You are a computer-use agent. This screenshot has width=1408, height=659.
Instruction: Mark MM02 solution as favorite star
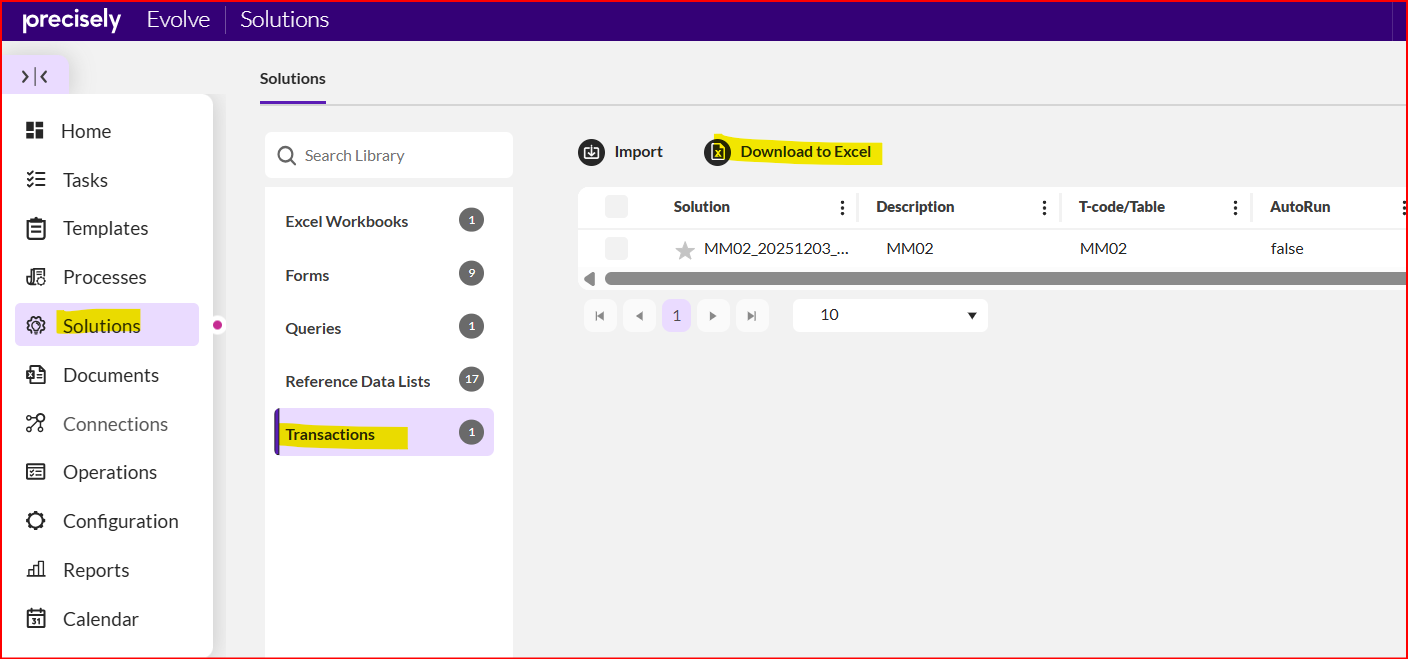[685, 250]
